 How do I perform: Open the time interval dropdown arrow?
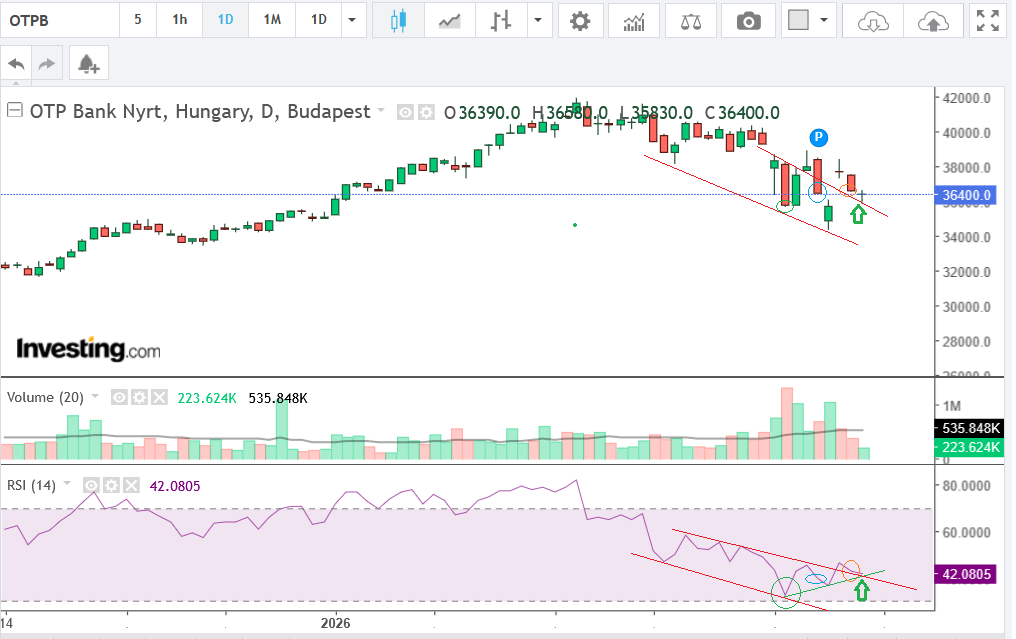pyautogui.click(x=351, y=20)
